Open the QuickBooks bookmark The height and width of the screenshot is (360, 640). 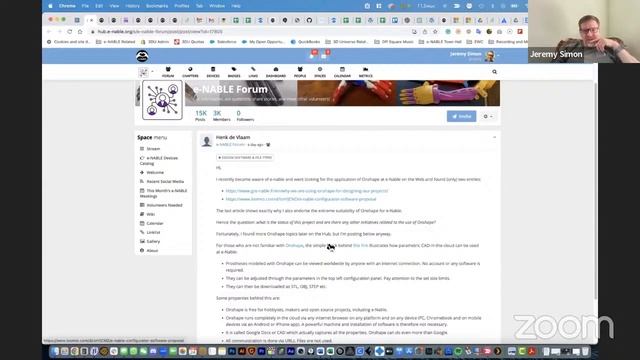(x=305, y=42)
